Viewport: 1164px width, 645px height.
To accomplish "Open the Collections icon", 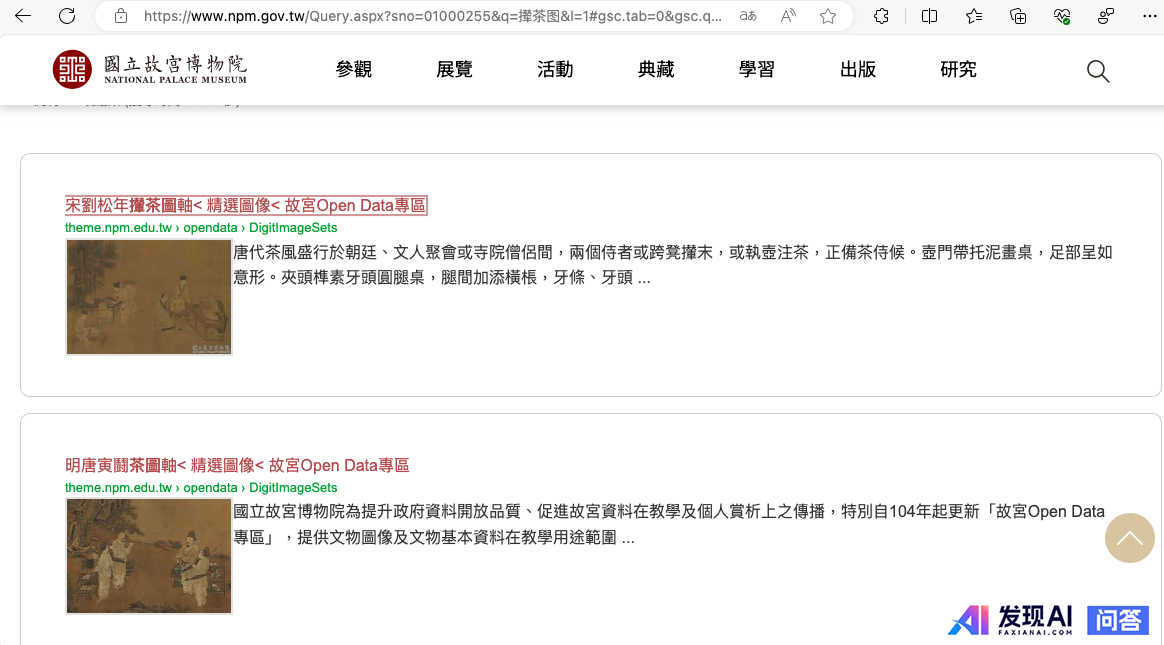I will pyautogui.click(x=1018, y=16).
